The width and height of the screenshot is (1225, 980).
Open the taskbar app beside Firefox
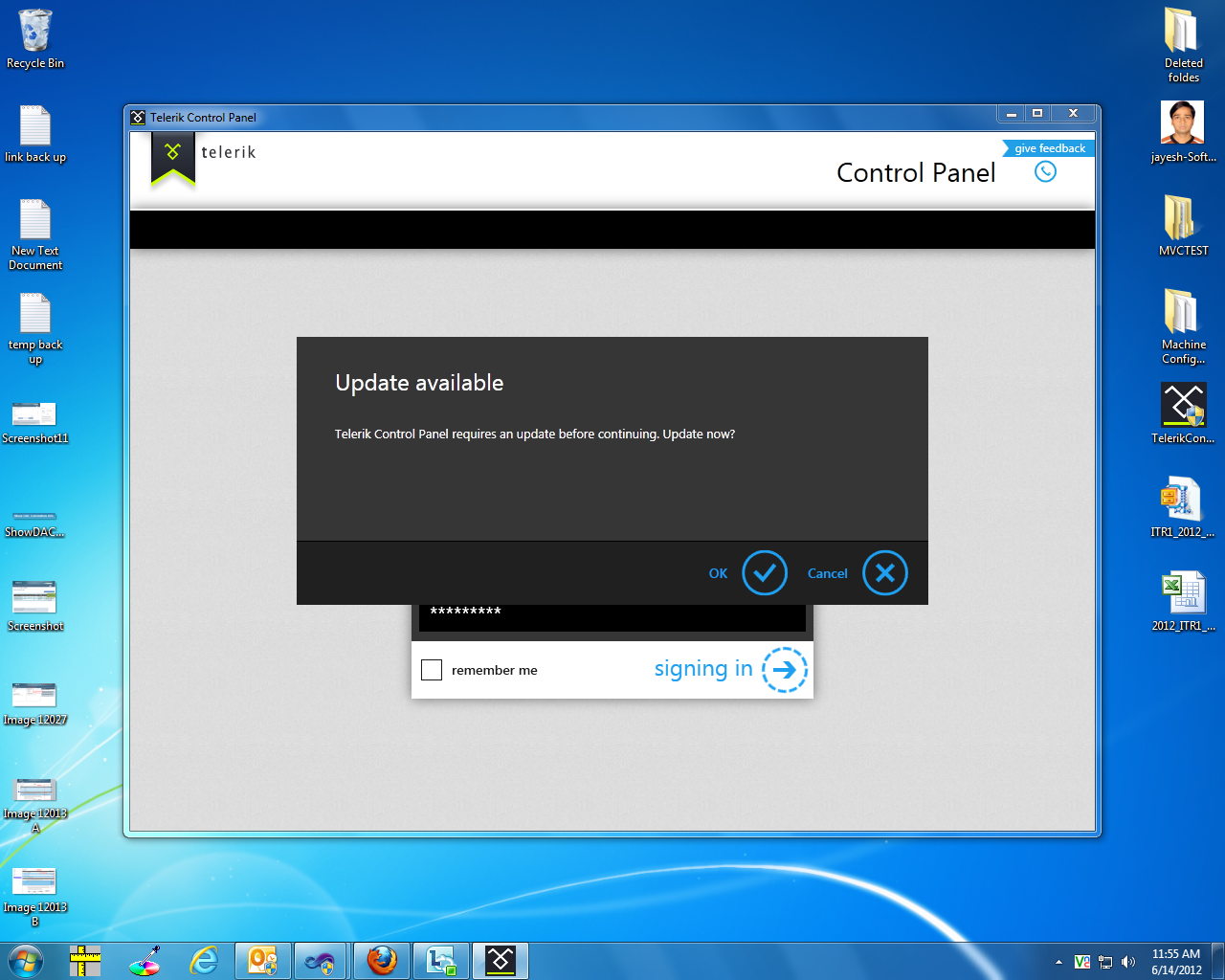click(x=441, y=961)
